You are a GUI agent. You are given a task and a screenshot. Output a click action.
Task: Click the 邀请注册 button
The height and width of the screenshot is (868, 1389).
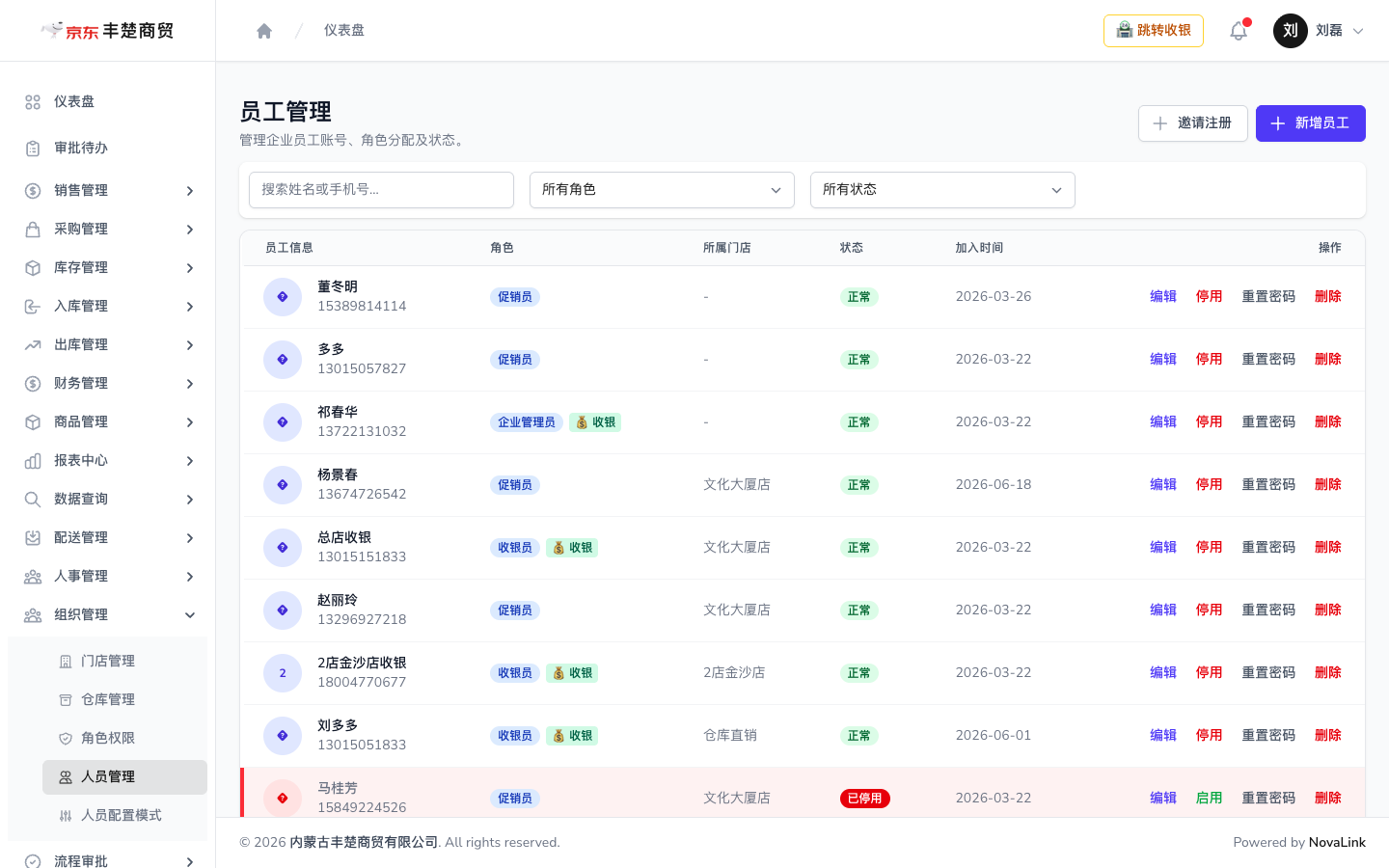tap(1193, 123)
